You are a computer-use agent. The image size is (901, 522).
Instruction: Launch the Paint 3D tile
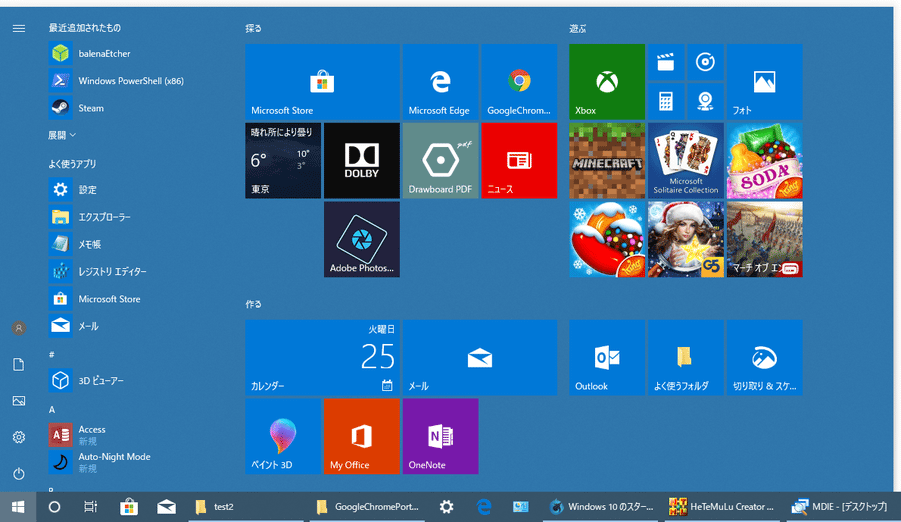tap(283, 436)
